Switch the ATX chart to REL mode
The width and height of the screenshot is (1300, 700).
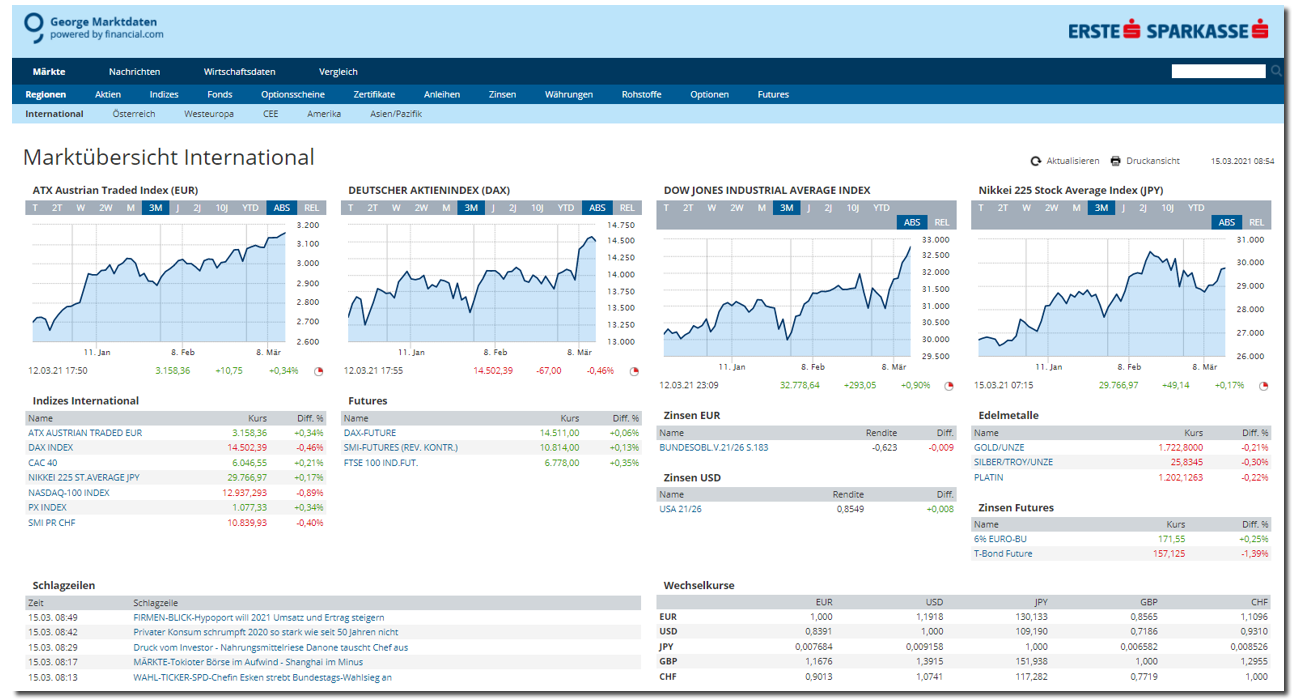(x=312, y=208)
